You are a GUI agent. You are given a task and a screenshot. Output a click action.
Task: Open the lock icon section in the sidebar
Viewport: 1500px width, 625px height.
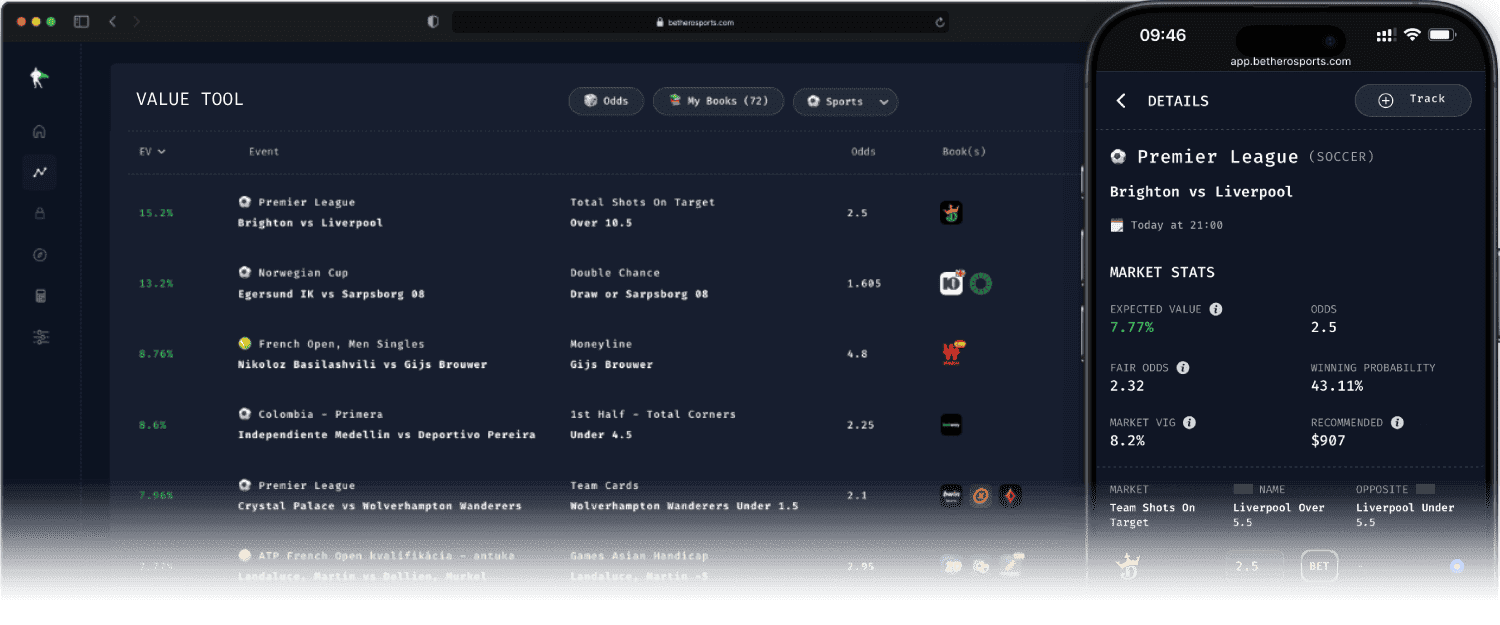40,213
